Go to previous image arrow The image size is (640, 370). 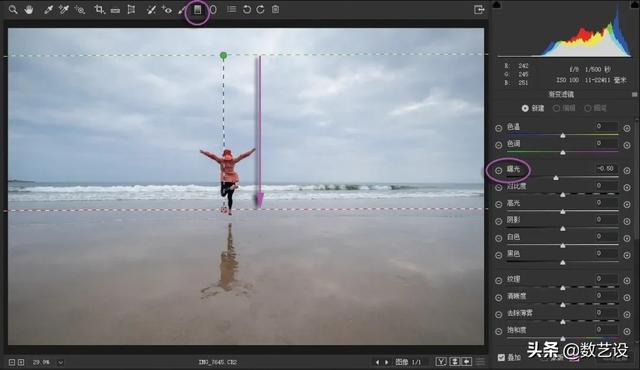(377, 362)
